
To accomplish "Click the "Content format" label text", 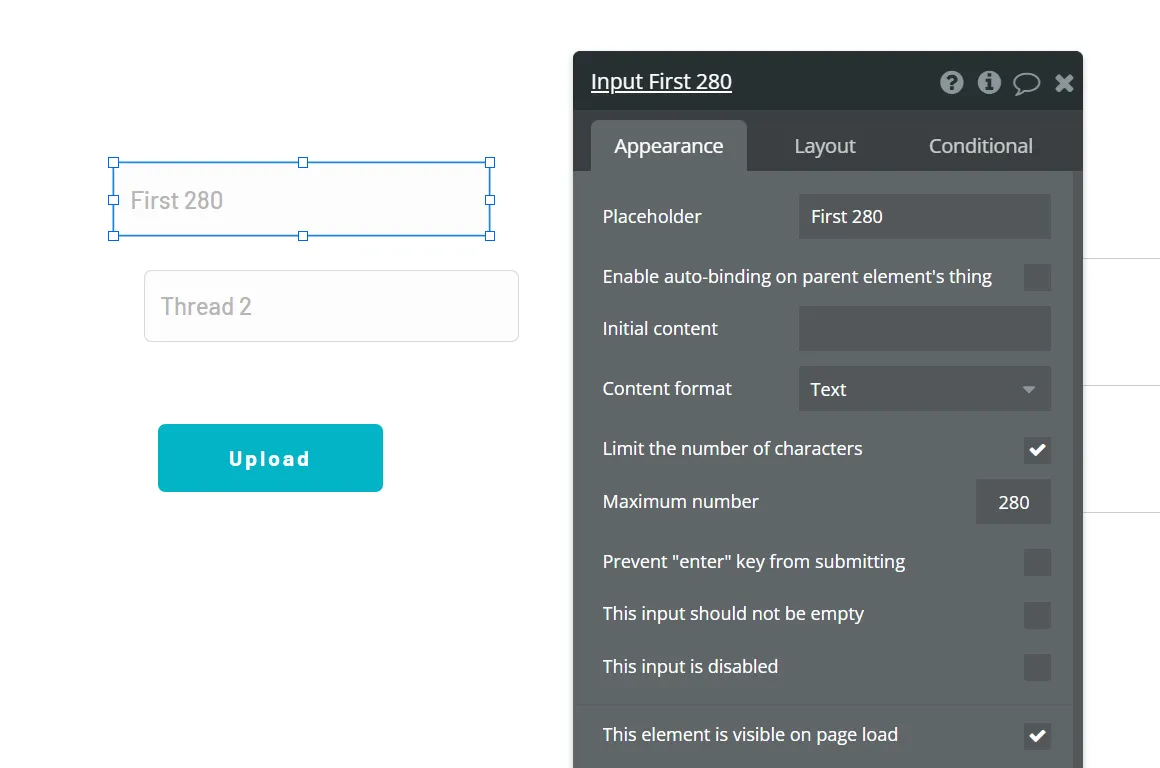I will pyautogui.click(x=667, y=388).
